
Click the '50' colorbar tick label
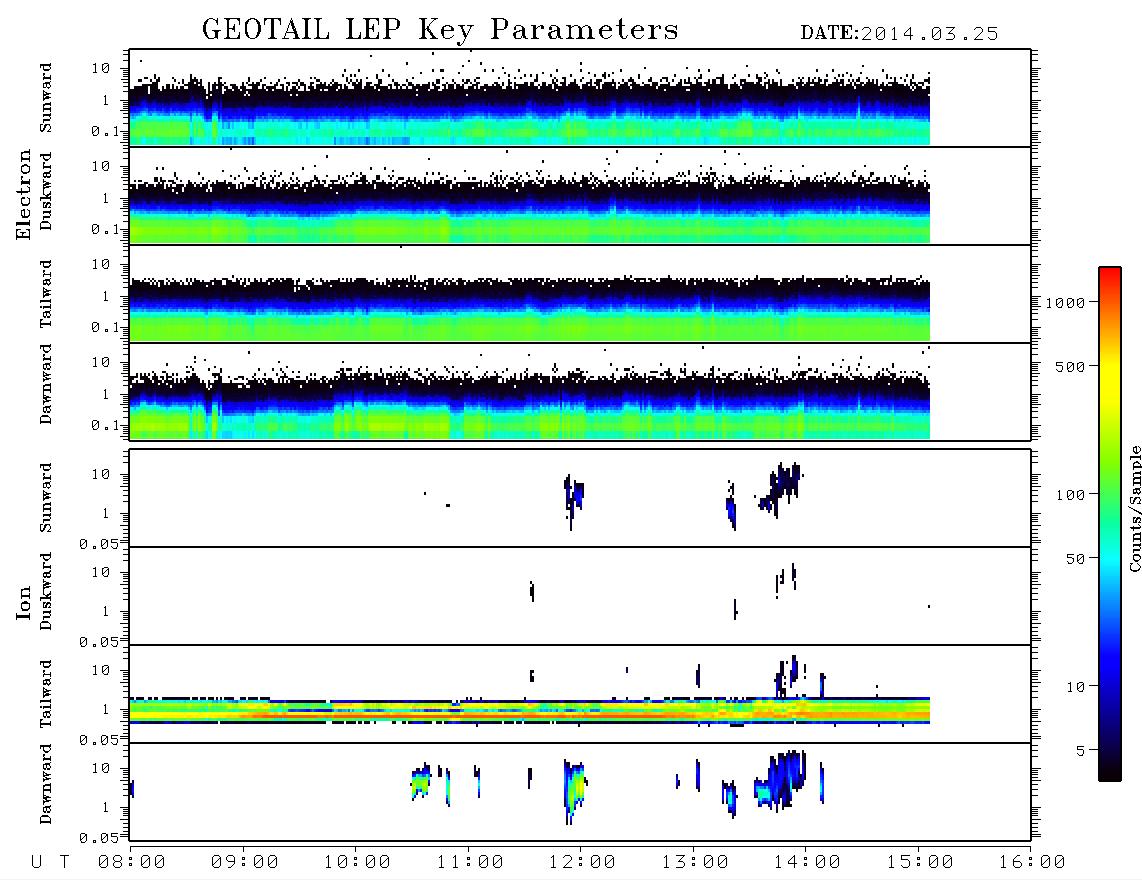pyautogui.click(x=1076, y=559)
